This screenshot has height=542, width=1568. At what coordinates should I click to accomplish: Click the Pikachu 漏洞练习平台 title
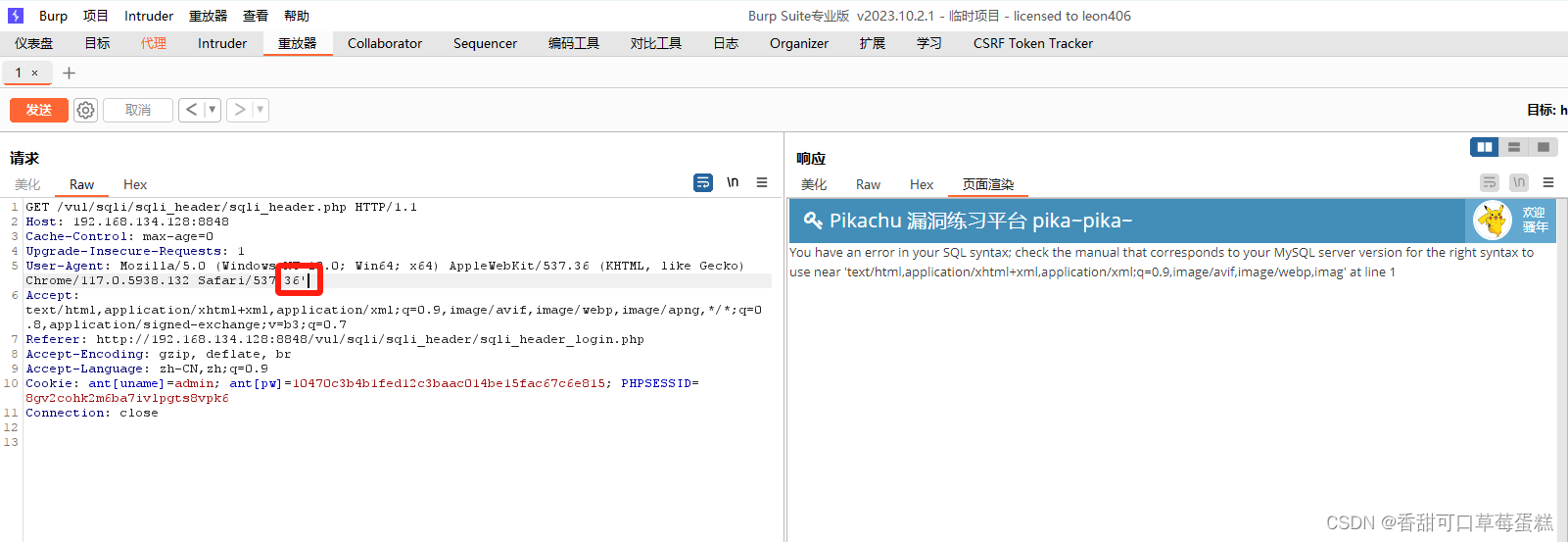point(980,221)
